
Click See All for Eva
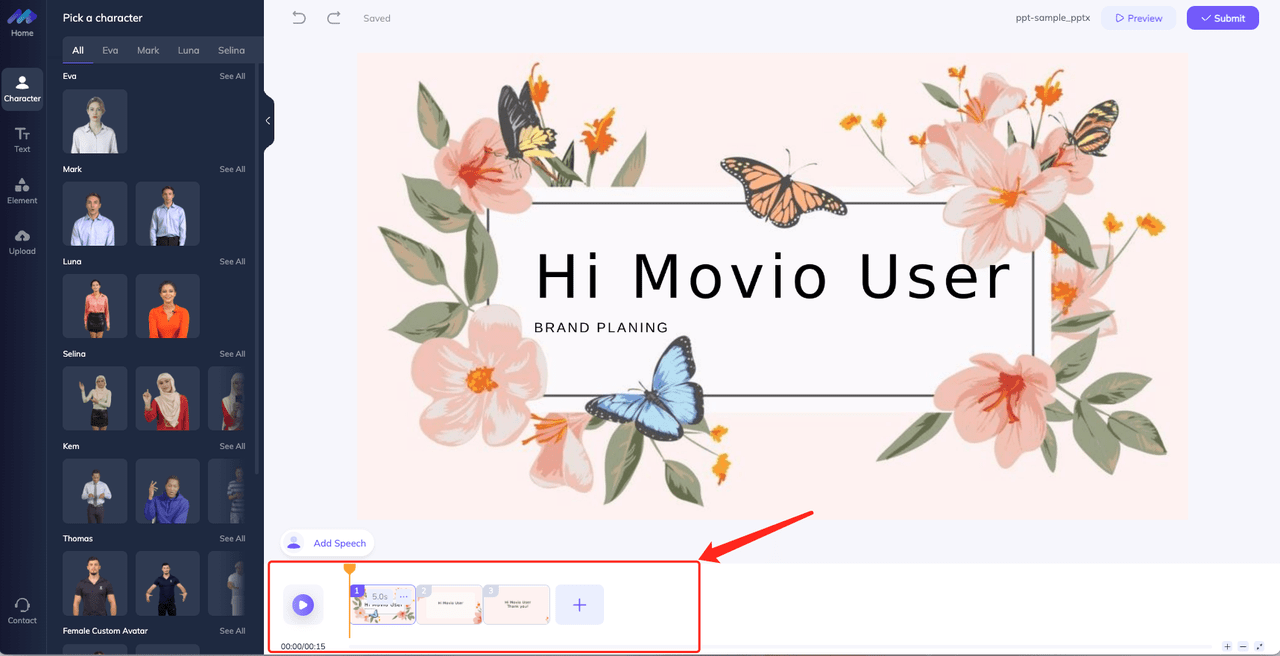[x=232, y=76]
